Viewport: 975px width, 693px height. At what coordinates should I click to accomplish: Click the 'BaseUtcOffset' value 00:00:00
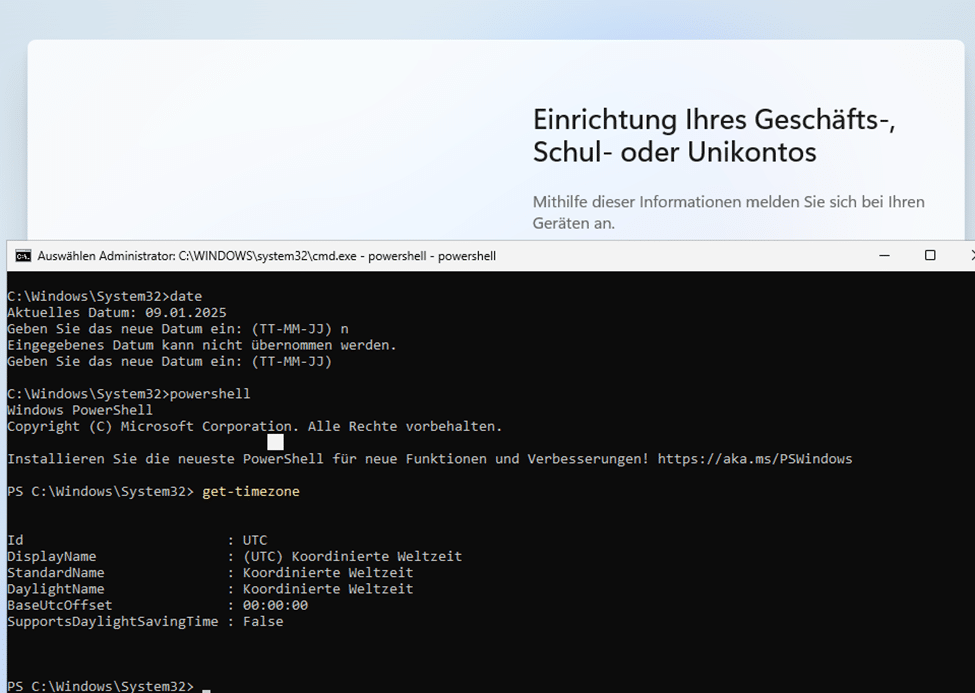(275, 605)
